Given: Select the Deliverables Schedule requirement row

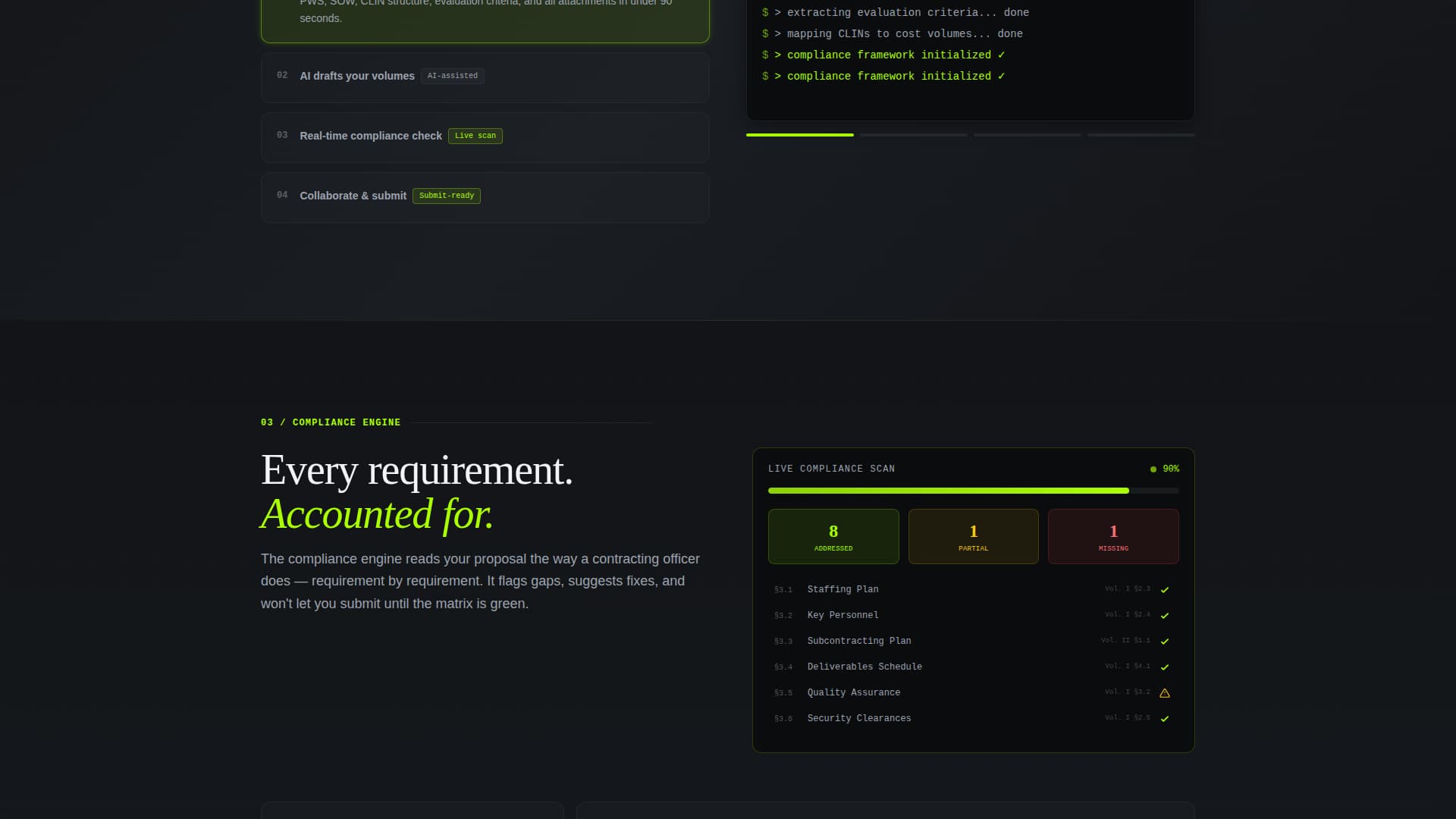Looking at the screenshot, I should (x=973, y=667).
